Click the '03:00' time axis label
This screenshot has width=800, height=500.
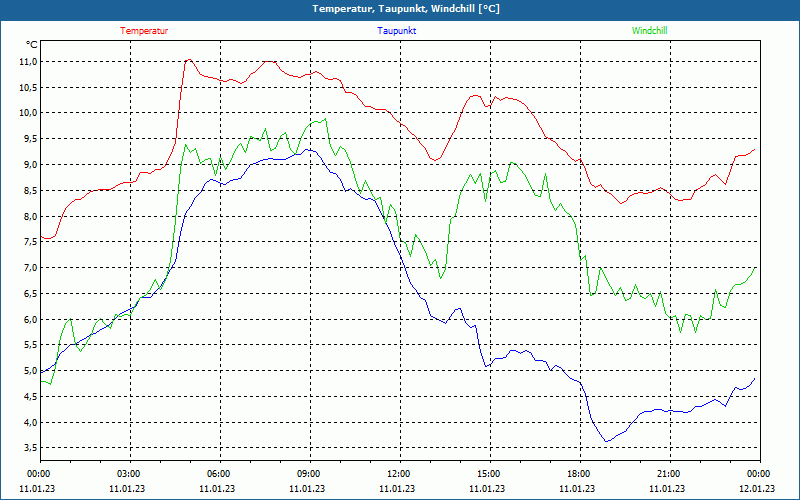(x=129, y=474)
